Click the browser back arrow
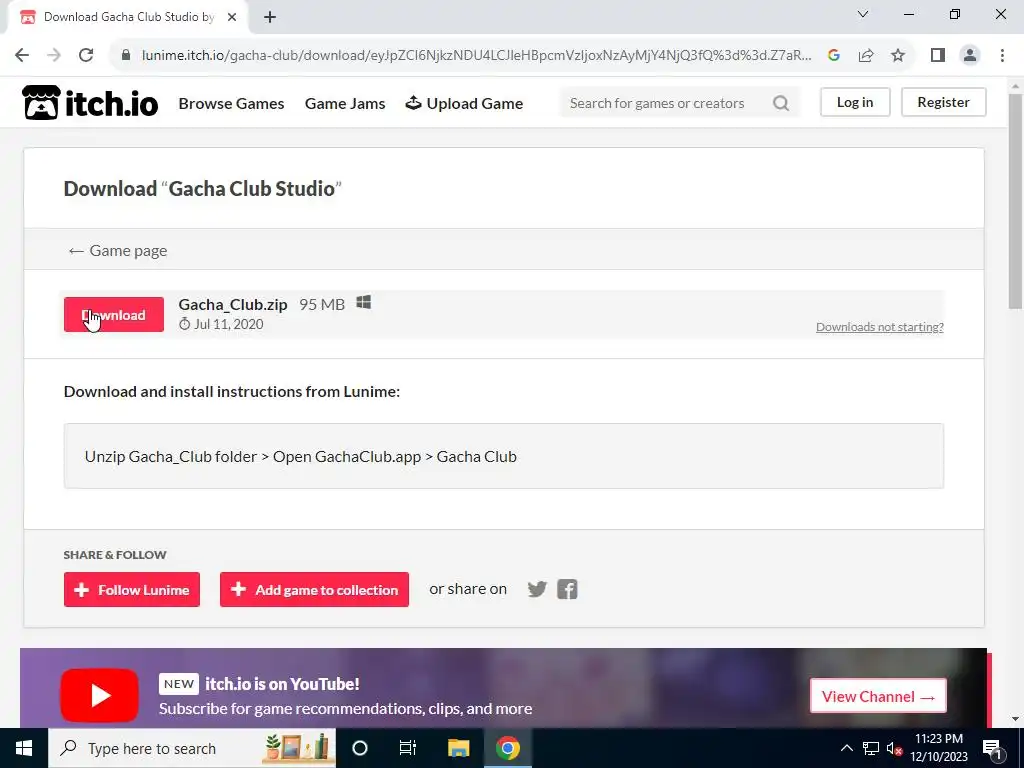Image resolution: width=1024 pixels, height=768 pixels. (x=22, y=55)
